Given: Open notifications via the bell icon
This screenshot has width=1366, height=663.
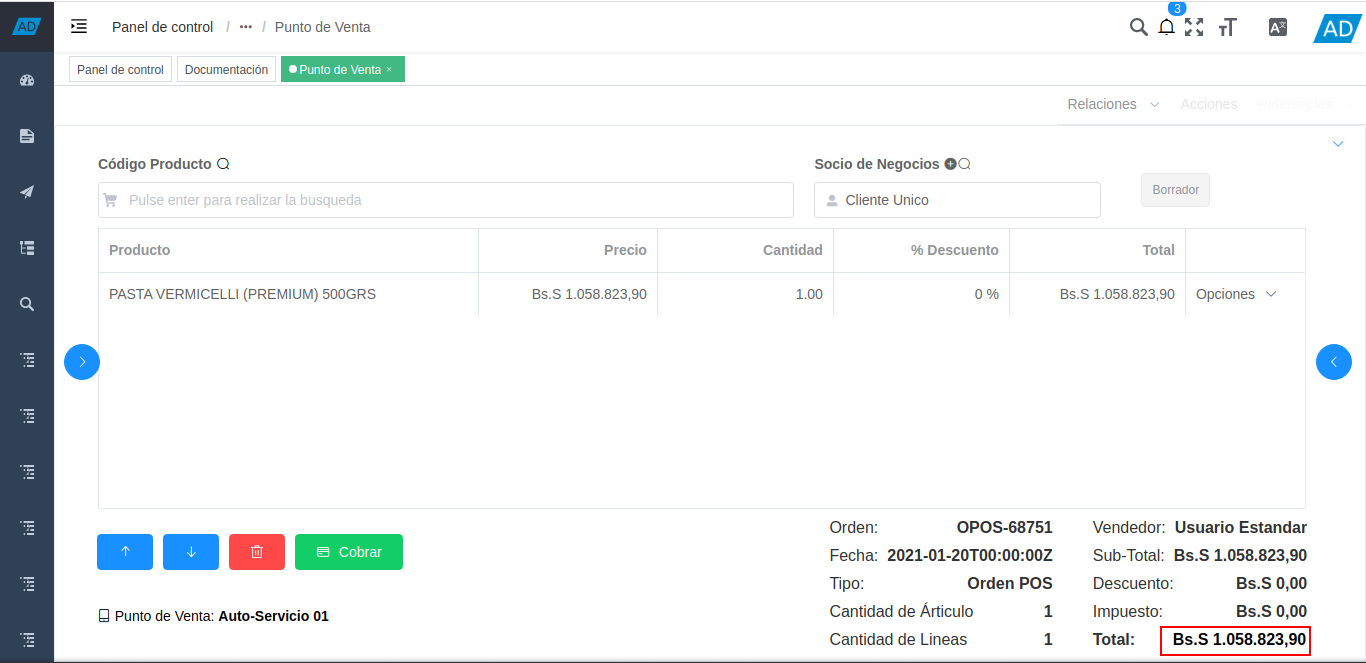Looking at the screenshot, I should click(x=1166, y=27).
